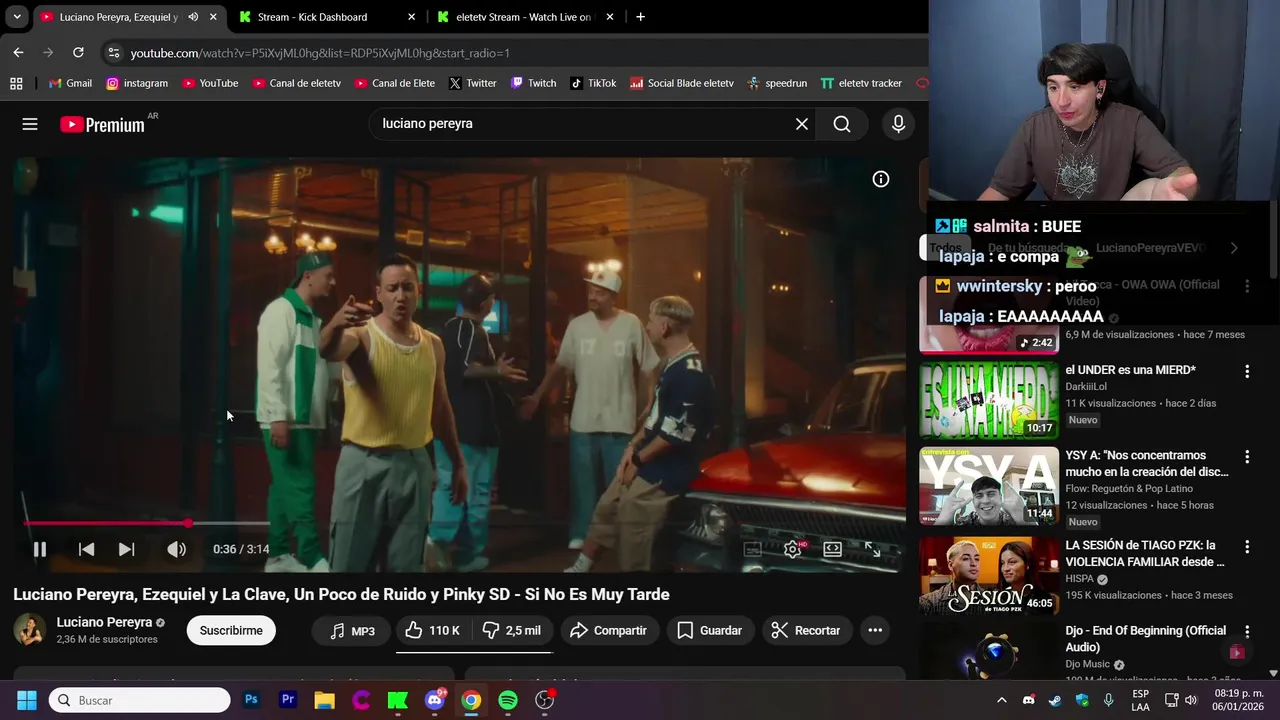Open the speedrun bookmark
The width and height of the screenshot is (1280, 720).
point(777,83)
